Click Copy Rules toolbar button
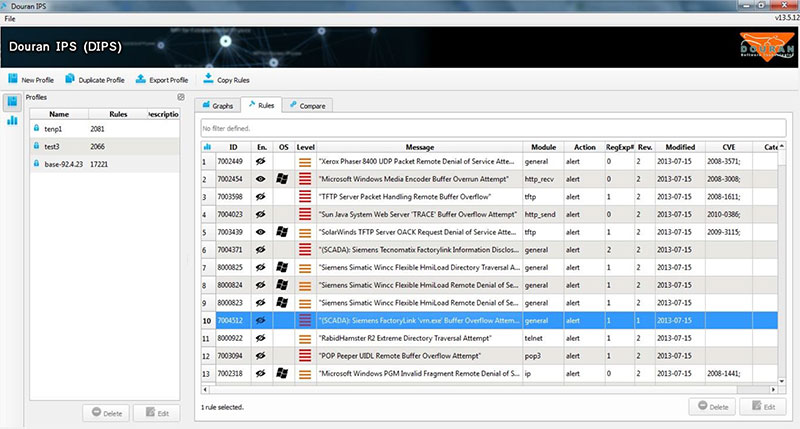The width and height of the screenshot is (800, 429). coord(227,80)
